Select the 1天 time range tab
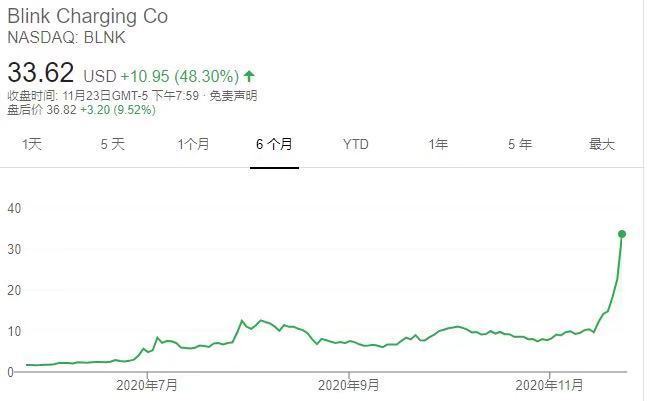 coord(32,144)
